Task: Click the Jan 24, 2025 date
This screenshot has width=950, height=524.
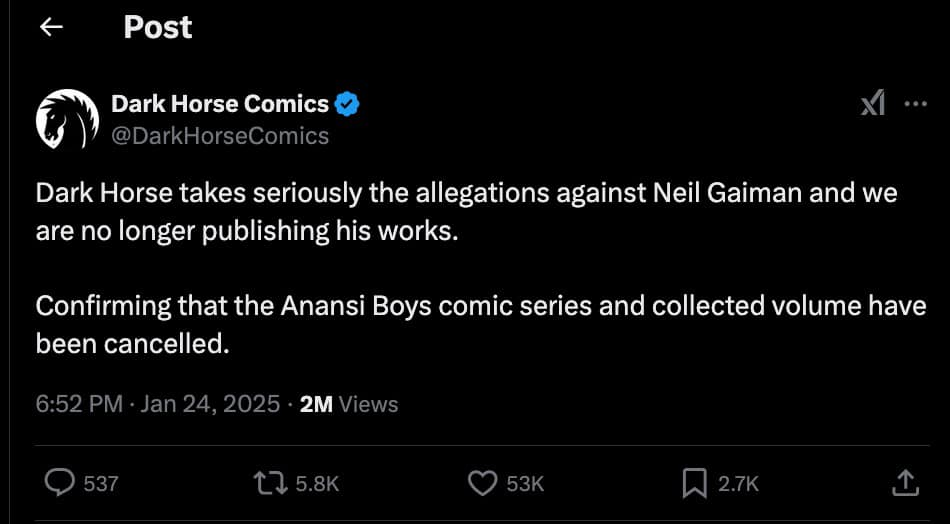Action: [x=210, y=404]
